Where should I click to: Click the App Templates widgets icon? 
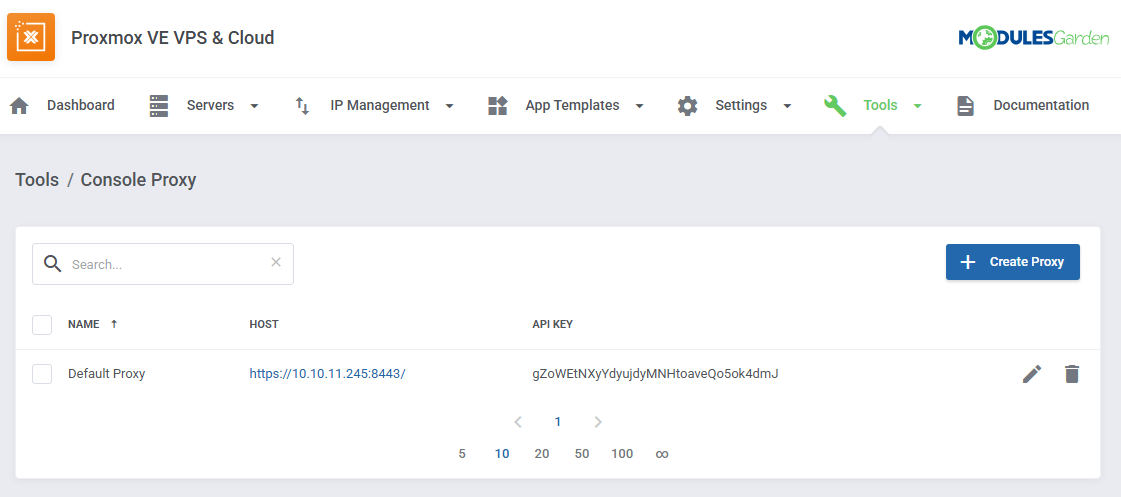497,106
